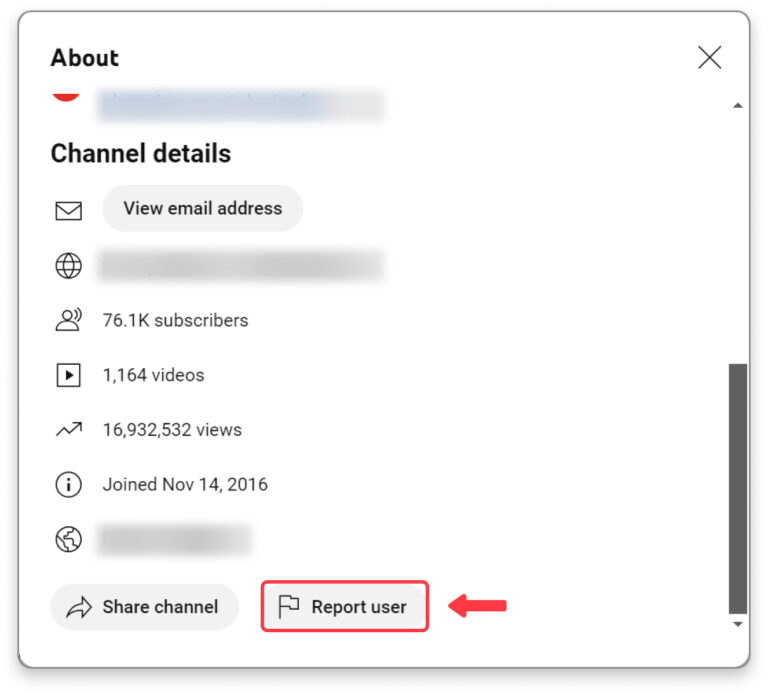
Task: Click the scrollbar up arrow
Action: click(x=738, y=105)
